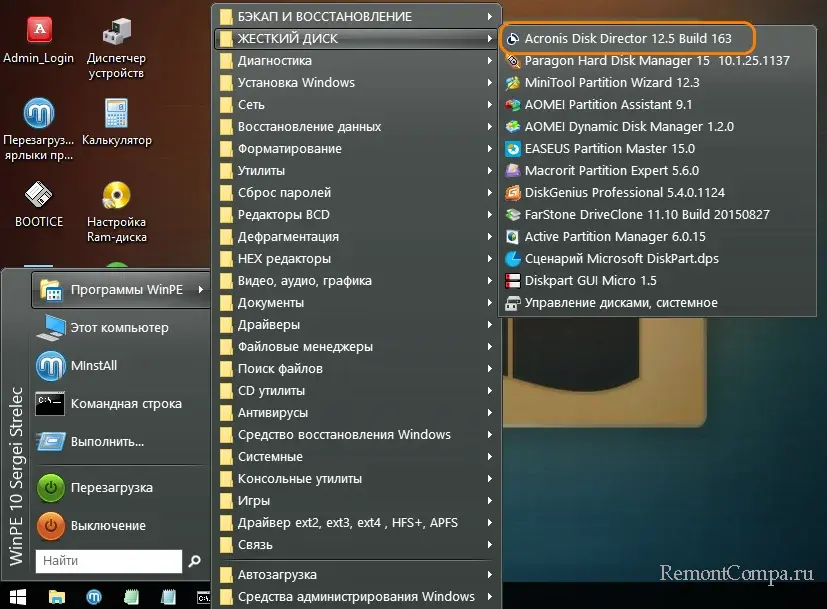Click the Macrorit Partition Expert icon
Screen dimensions: 827x609
pos(513,171)
